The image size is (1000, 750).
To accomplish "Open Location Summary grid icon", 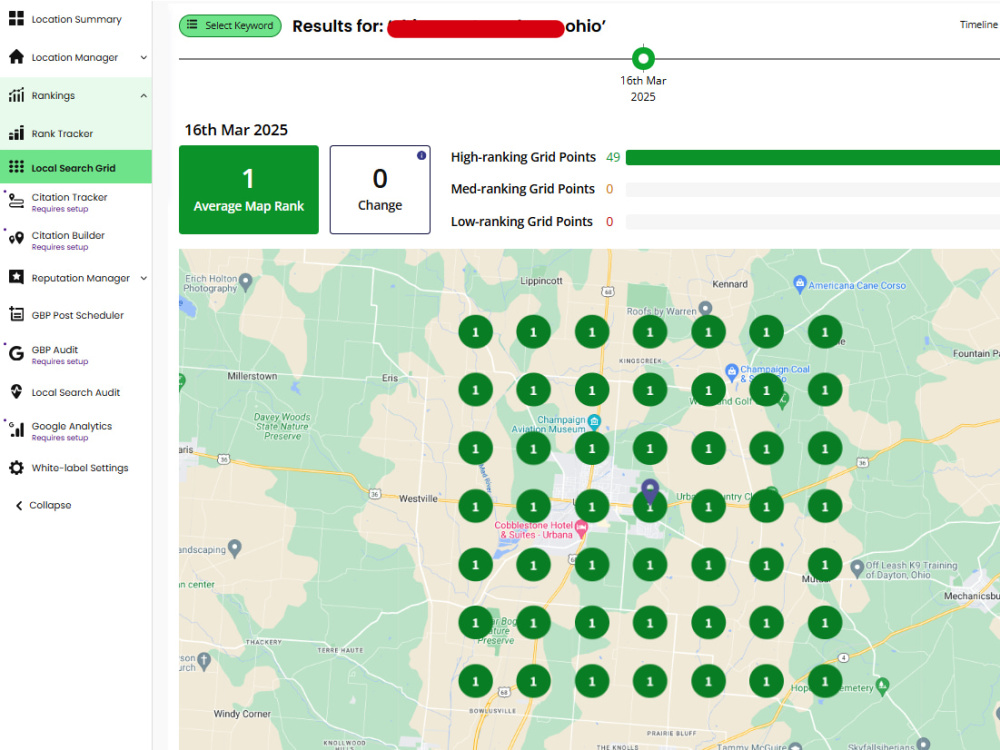I will [16, 18].
